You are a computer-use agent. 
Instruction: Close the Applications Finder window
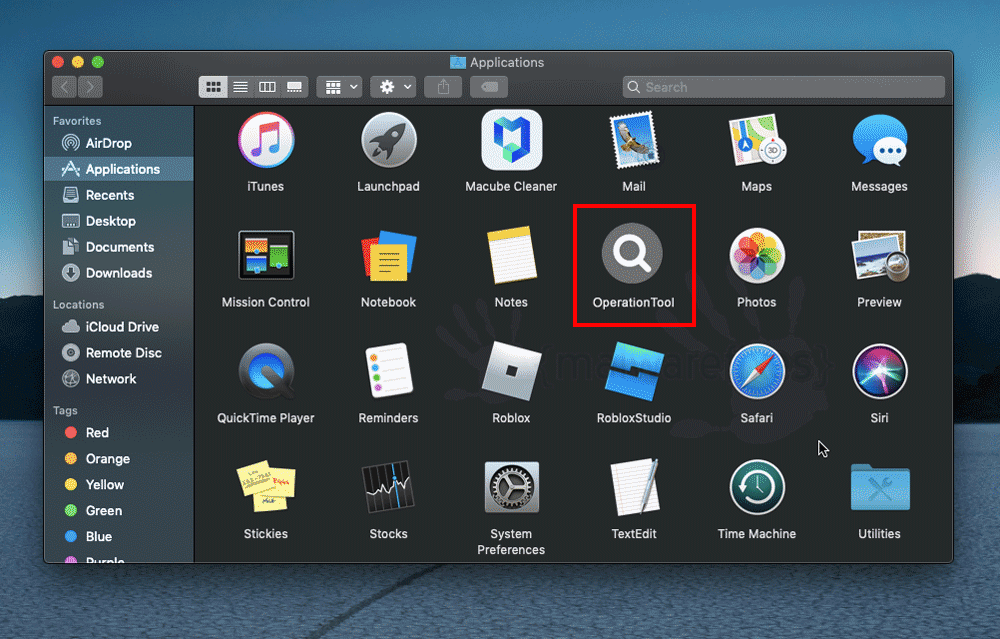click(x=58, y=62)
